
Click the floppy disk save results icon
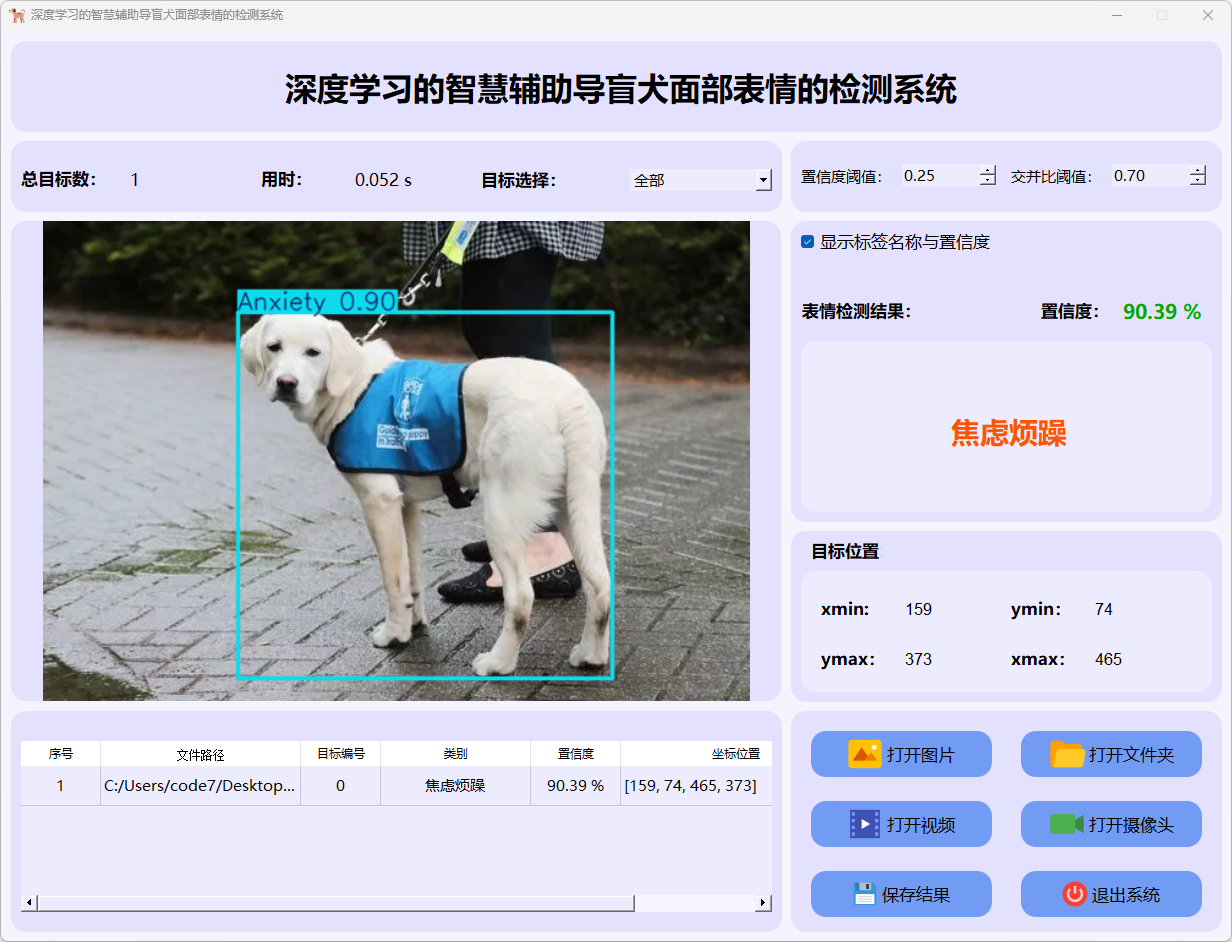coord(864,894)
